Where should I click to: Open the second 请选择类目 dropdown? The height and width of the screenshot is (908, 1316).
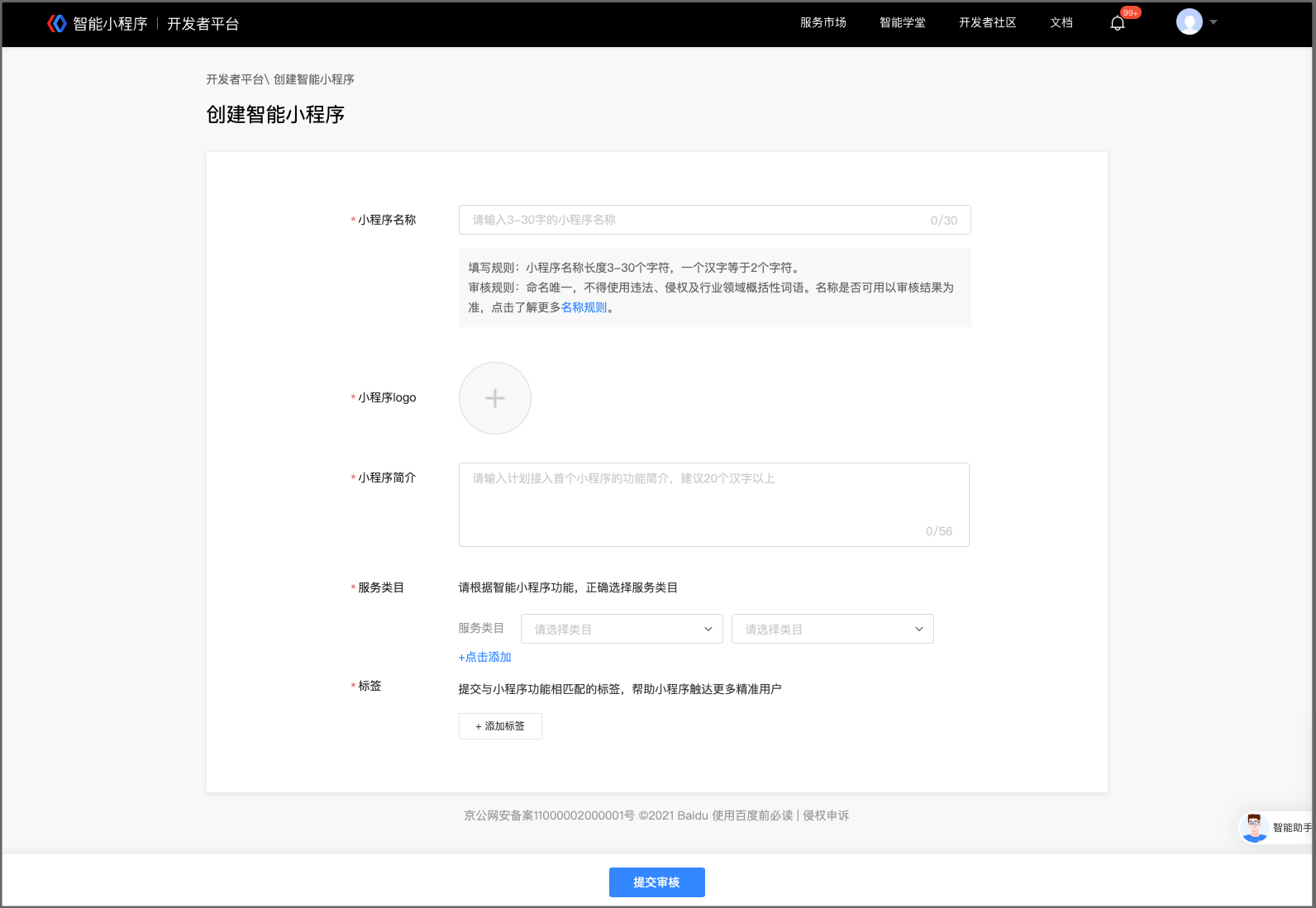pyautogui.click(x=832, y=629)
